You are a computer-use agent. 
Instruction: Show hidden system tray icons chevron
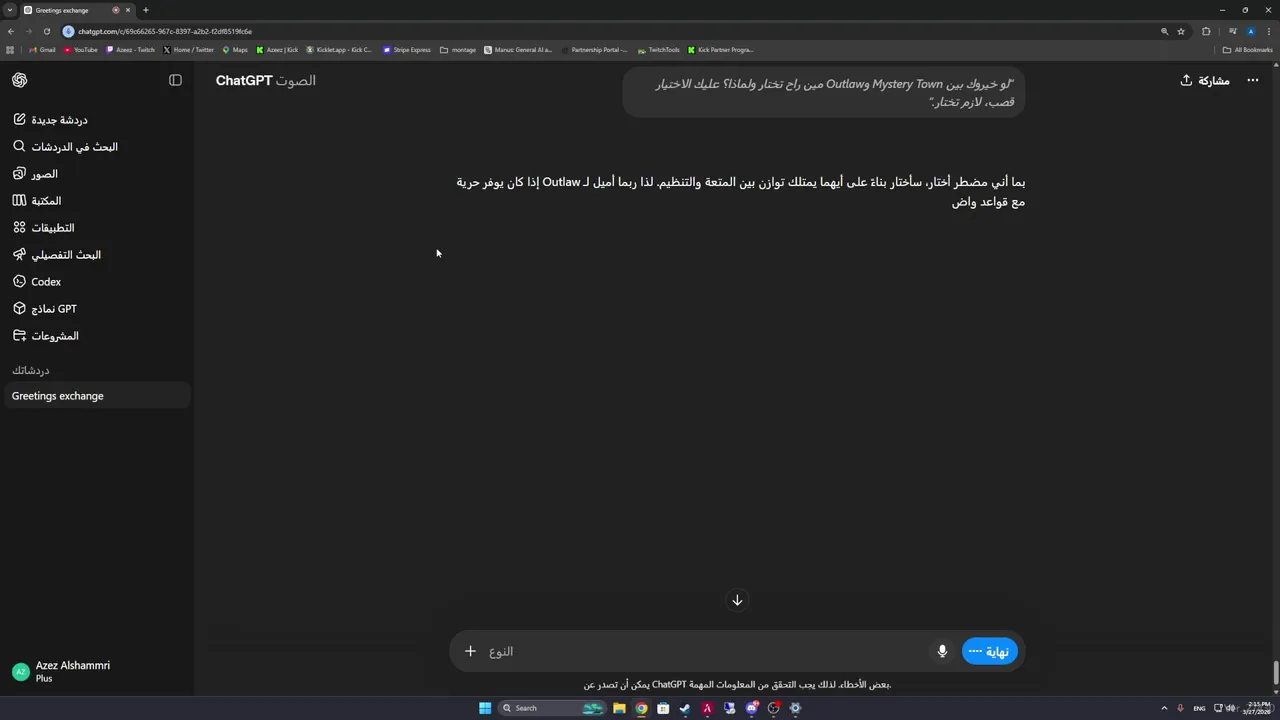pos(1164,708)
